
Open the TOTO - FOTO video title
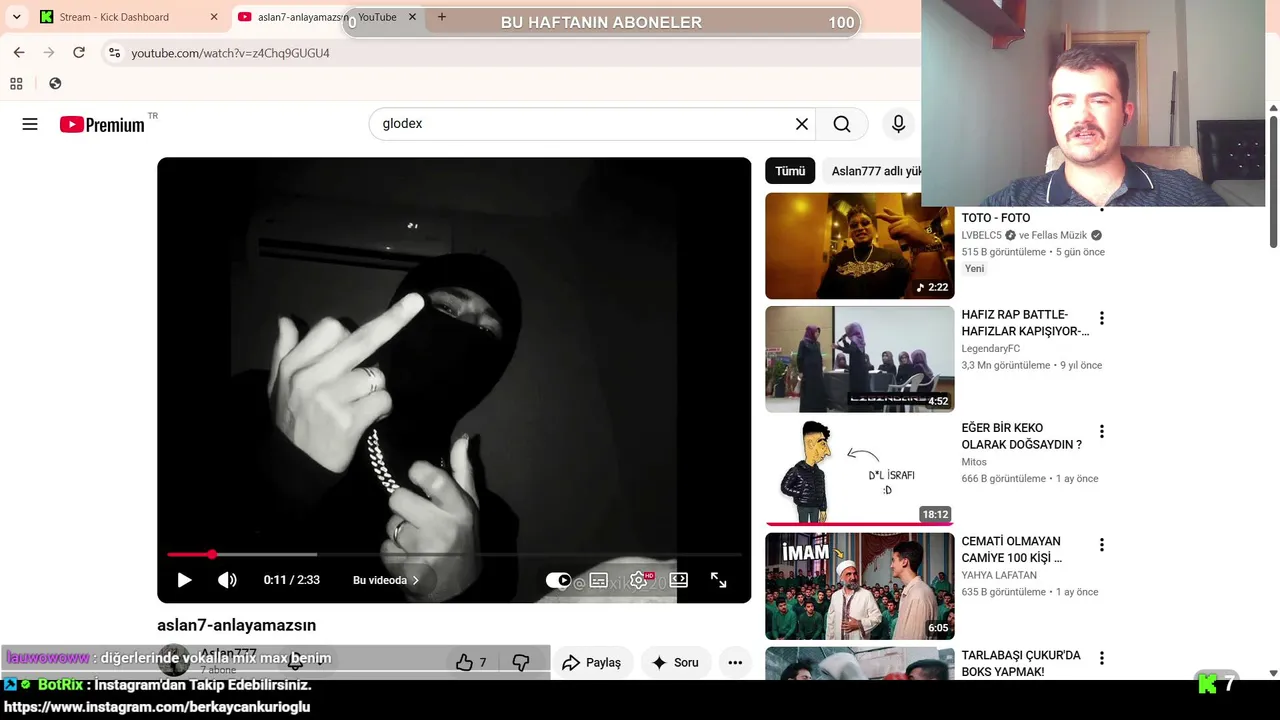[996, 218]
